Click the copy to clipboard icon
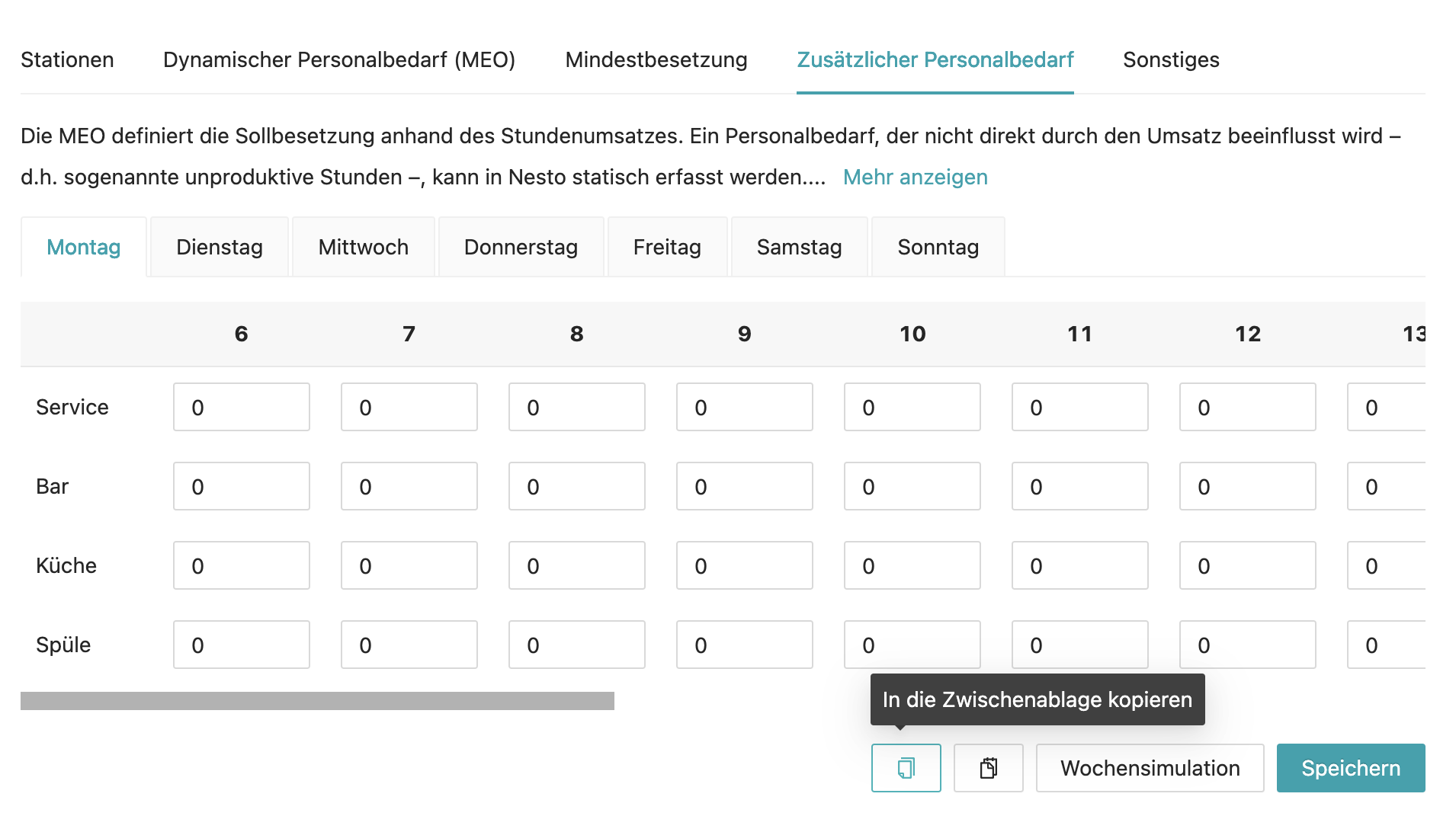The image size is (1456, 832). coord(906,768)
